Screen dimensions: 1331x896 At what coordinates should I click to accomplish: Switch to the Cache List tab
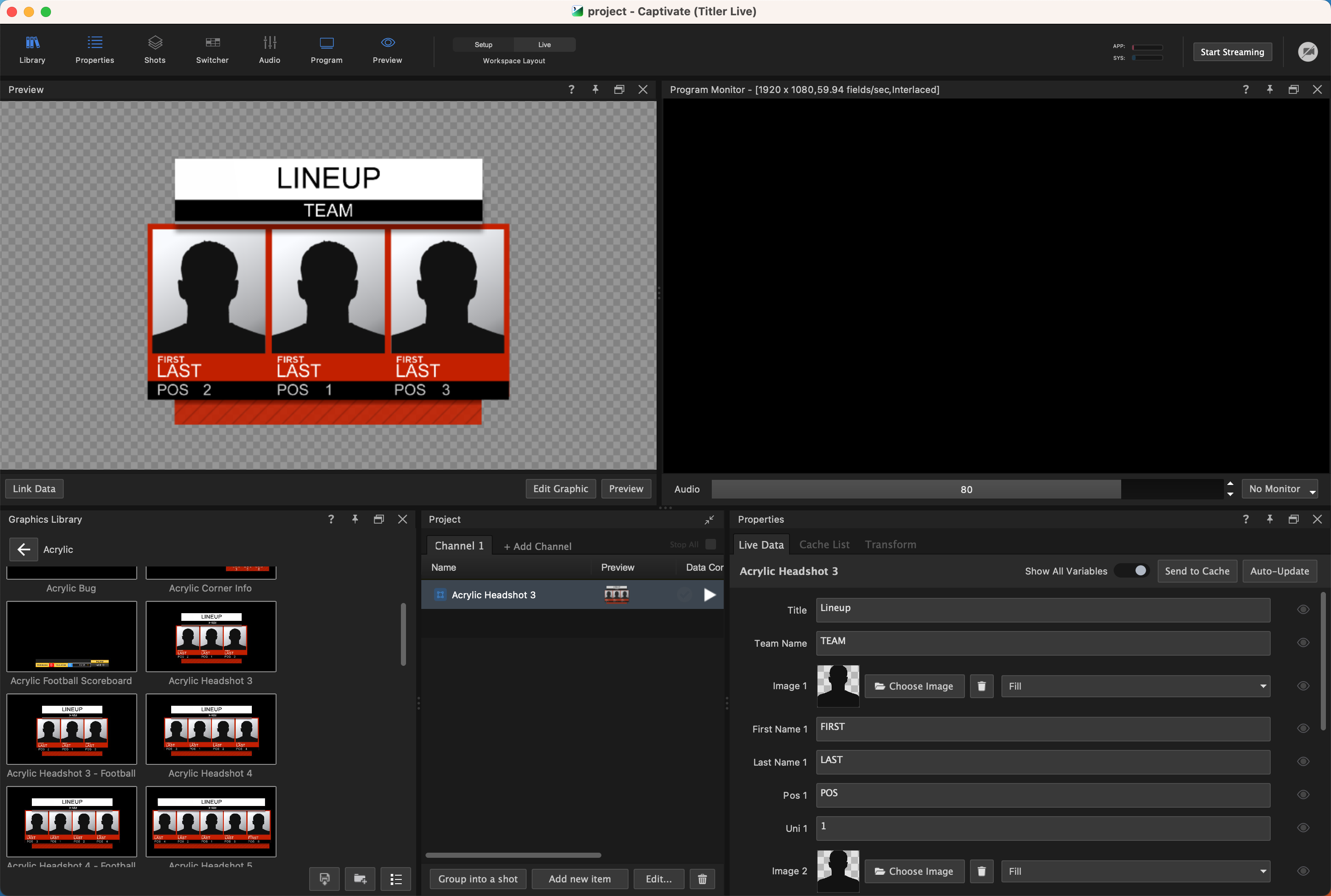click(823, 544)
